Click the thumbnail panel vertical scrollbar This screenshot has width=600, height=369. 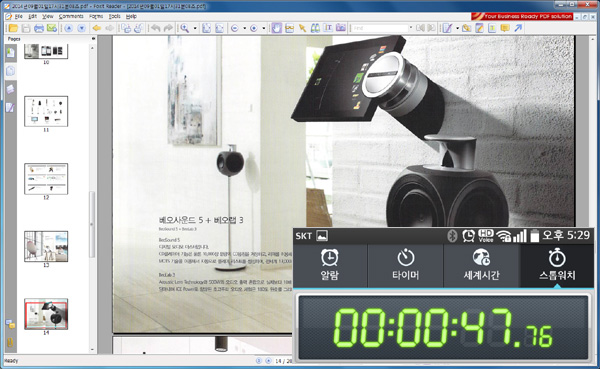[x=92, y=198]
